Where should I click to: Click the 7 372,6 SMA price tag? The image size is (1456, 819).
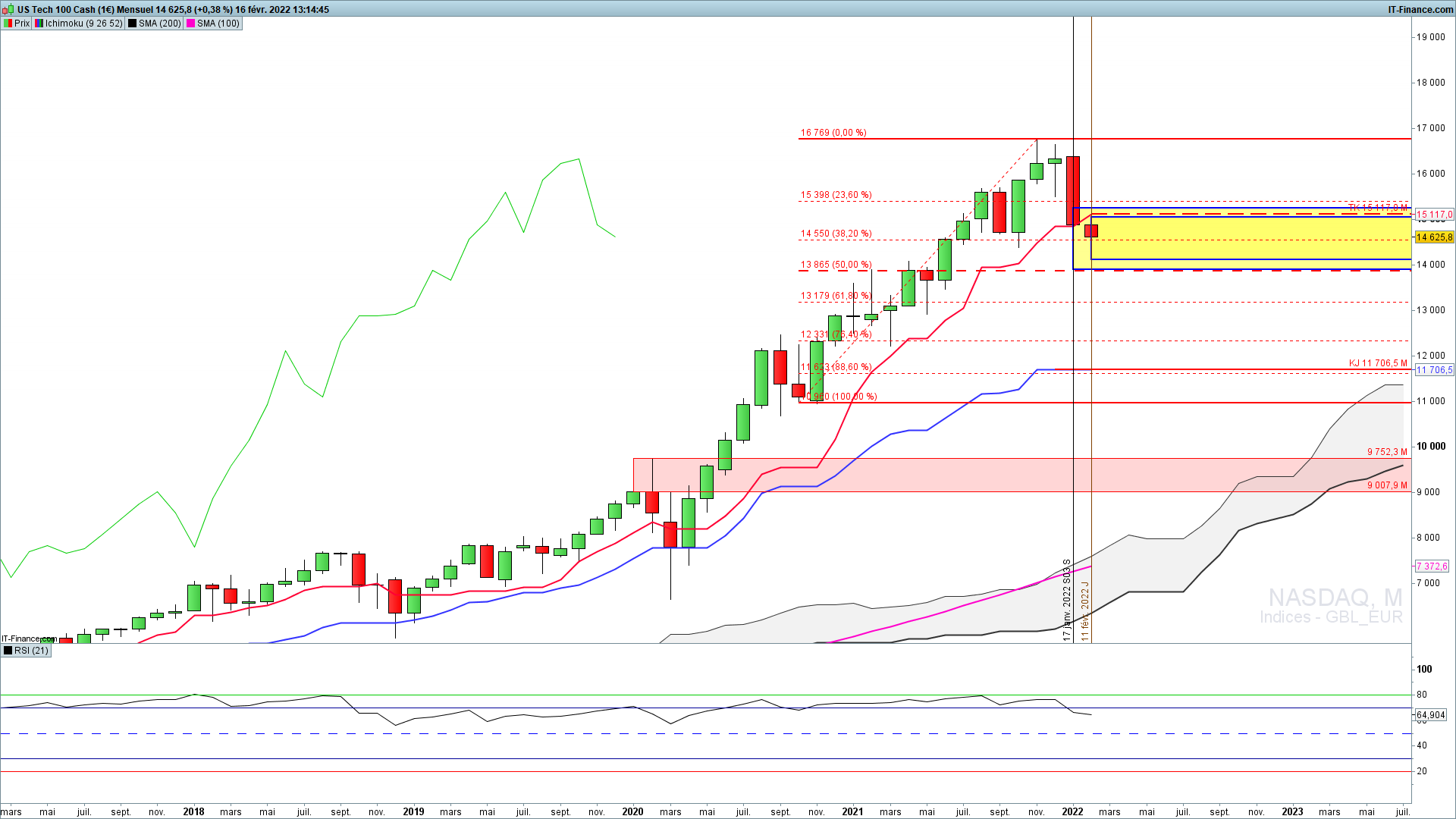click(x=1432, y=566)
